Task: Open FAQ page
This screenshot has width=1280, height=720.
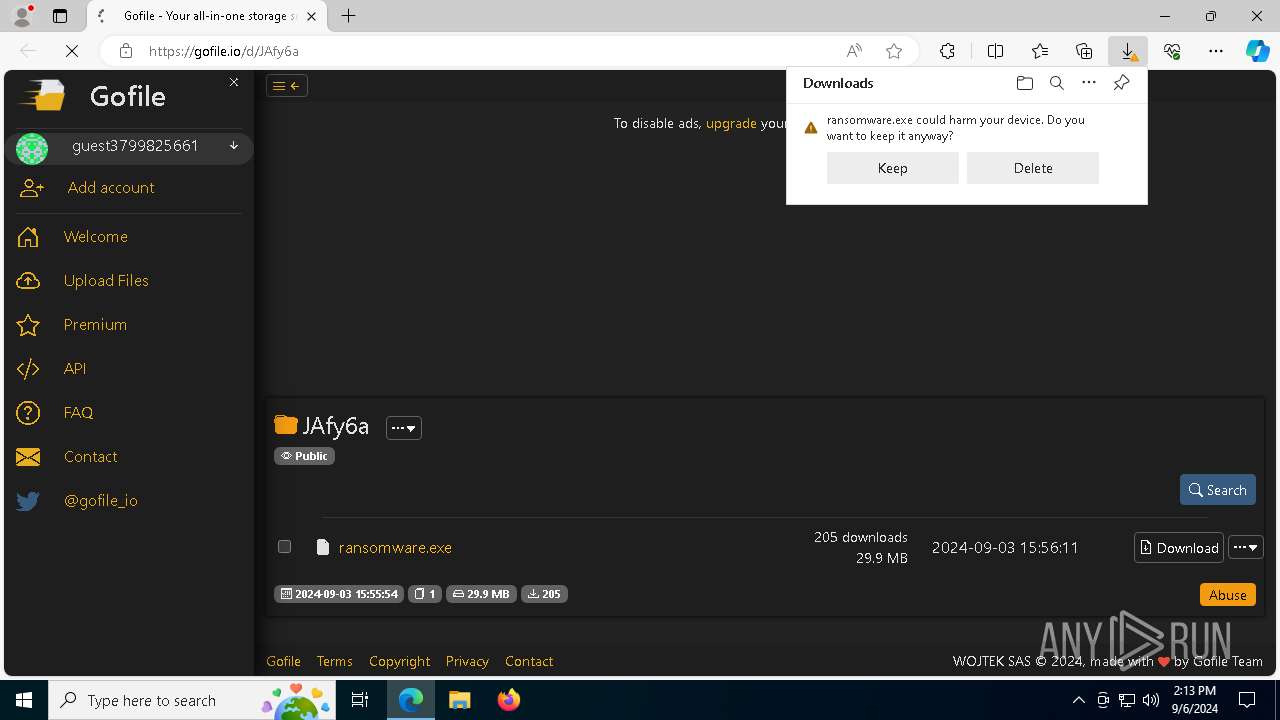Action: (x=78, y=412)
